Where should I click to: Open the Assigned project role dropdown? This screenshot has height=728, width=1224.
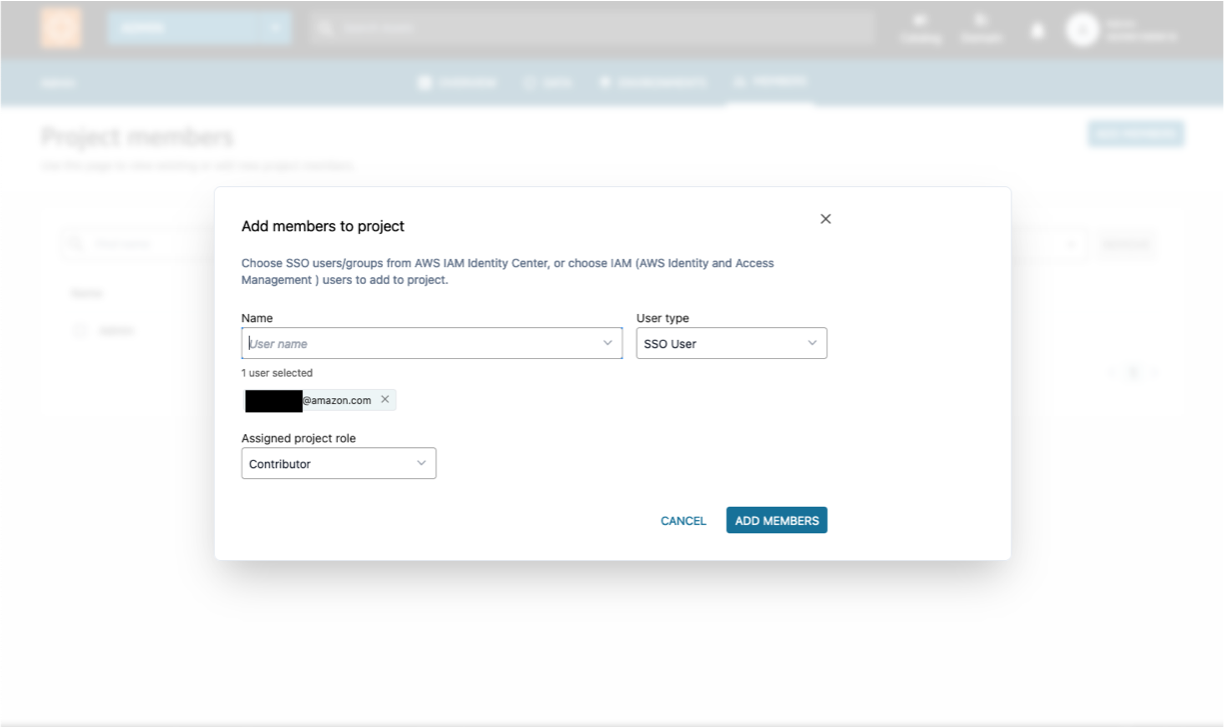coord(339,463)
